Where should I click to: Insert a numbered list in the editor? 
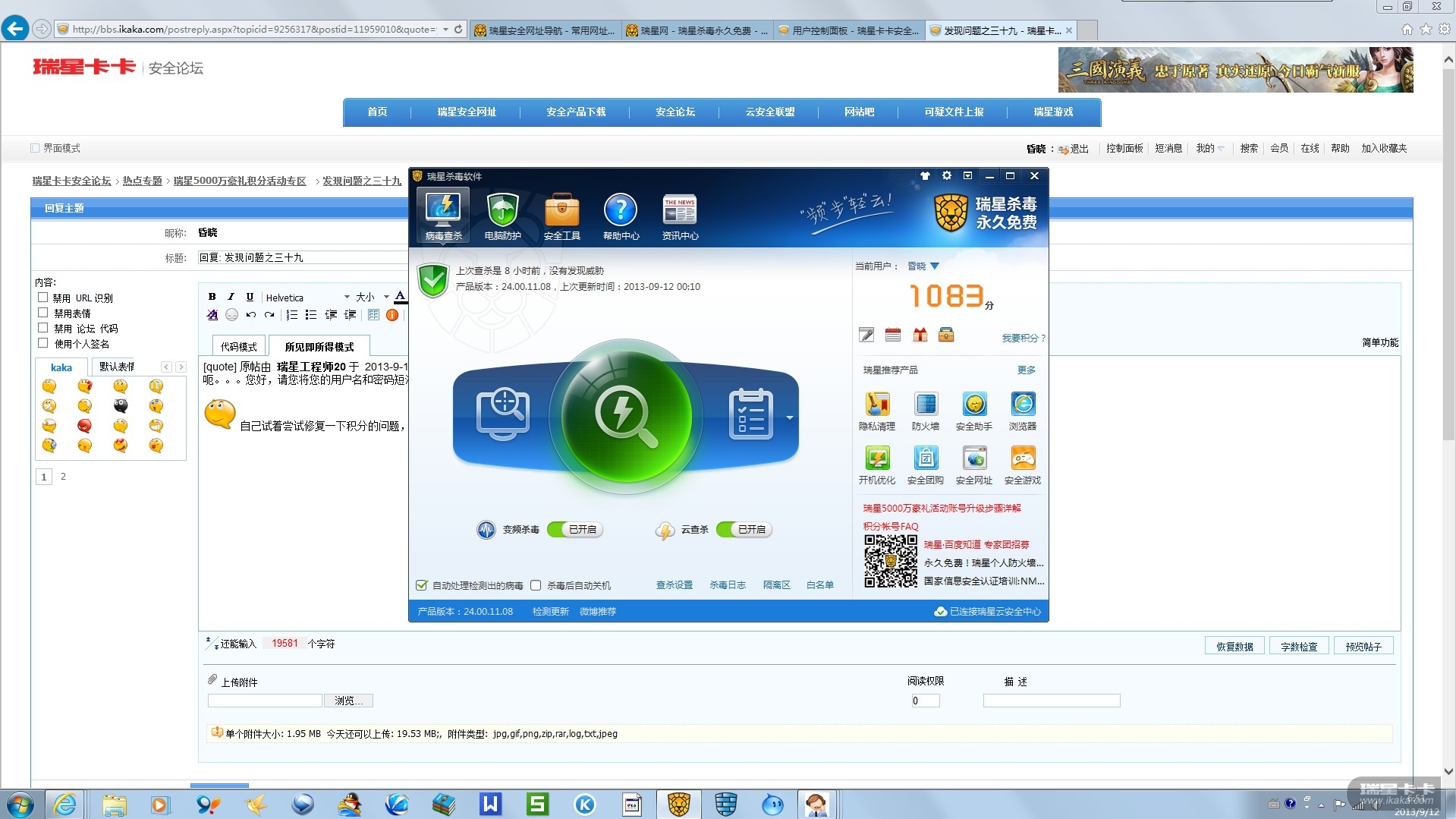tap(292, 315)
